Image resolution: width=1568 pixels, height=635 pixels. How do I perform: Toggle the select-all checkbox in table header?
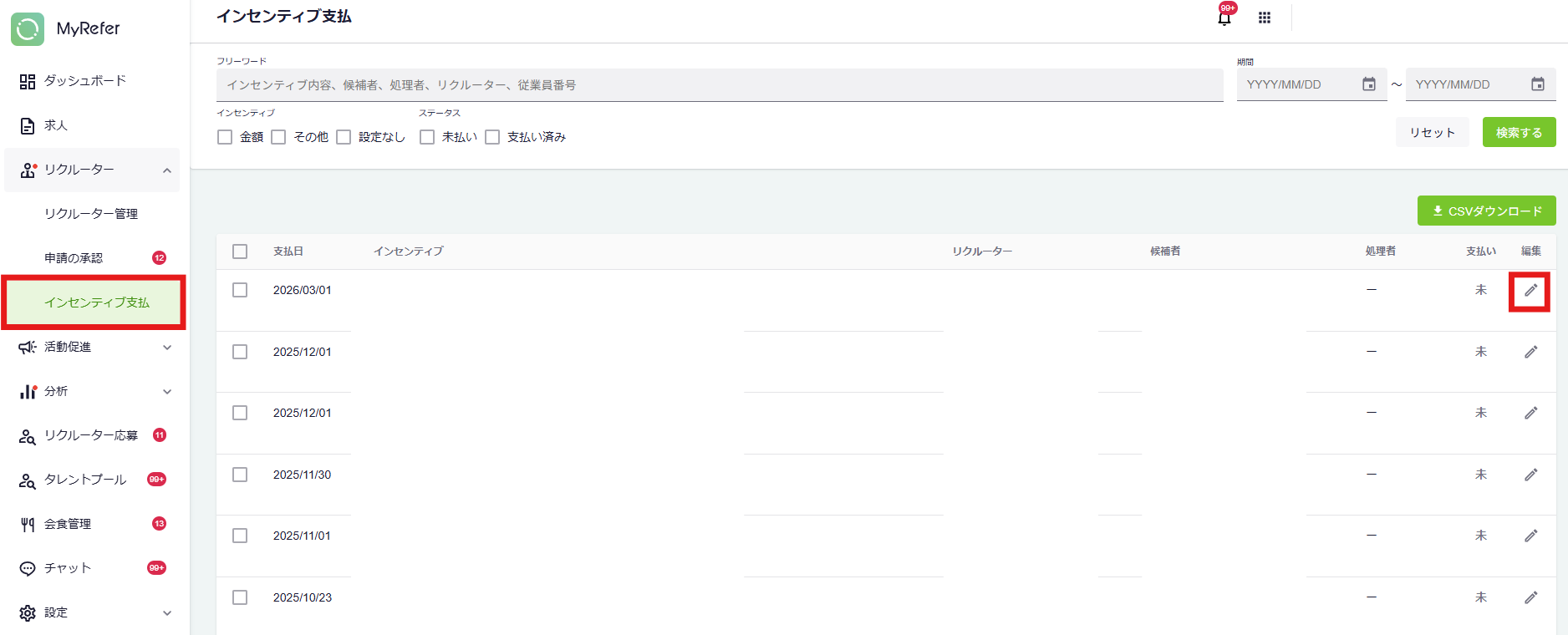point(240,251)
